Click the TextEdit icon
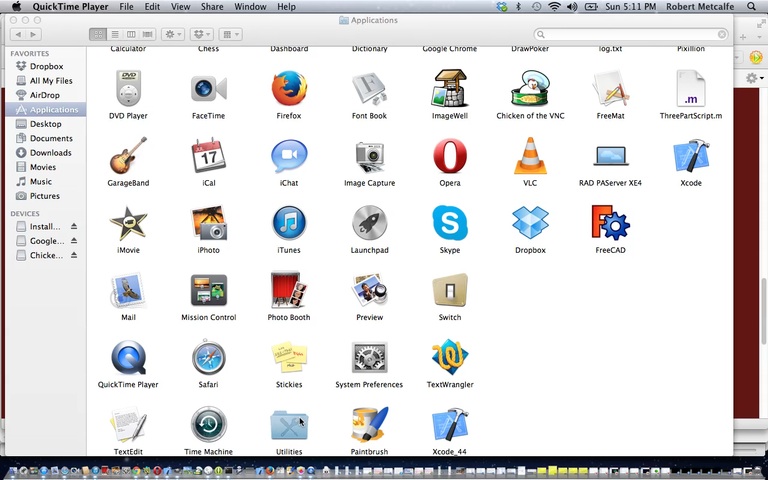 pos(128,424)
